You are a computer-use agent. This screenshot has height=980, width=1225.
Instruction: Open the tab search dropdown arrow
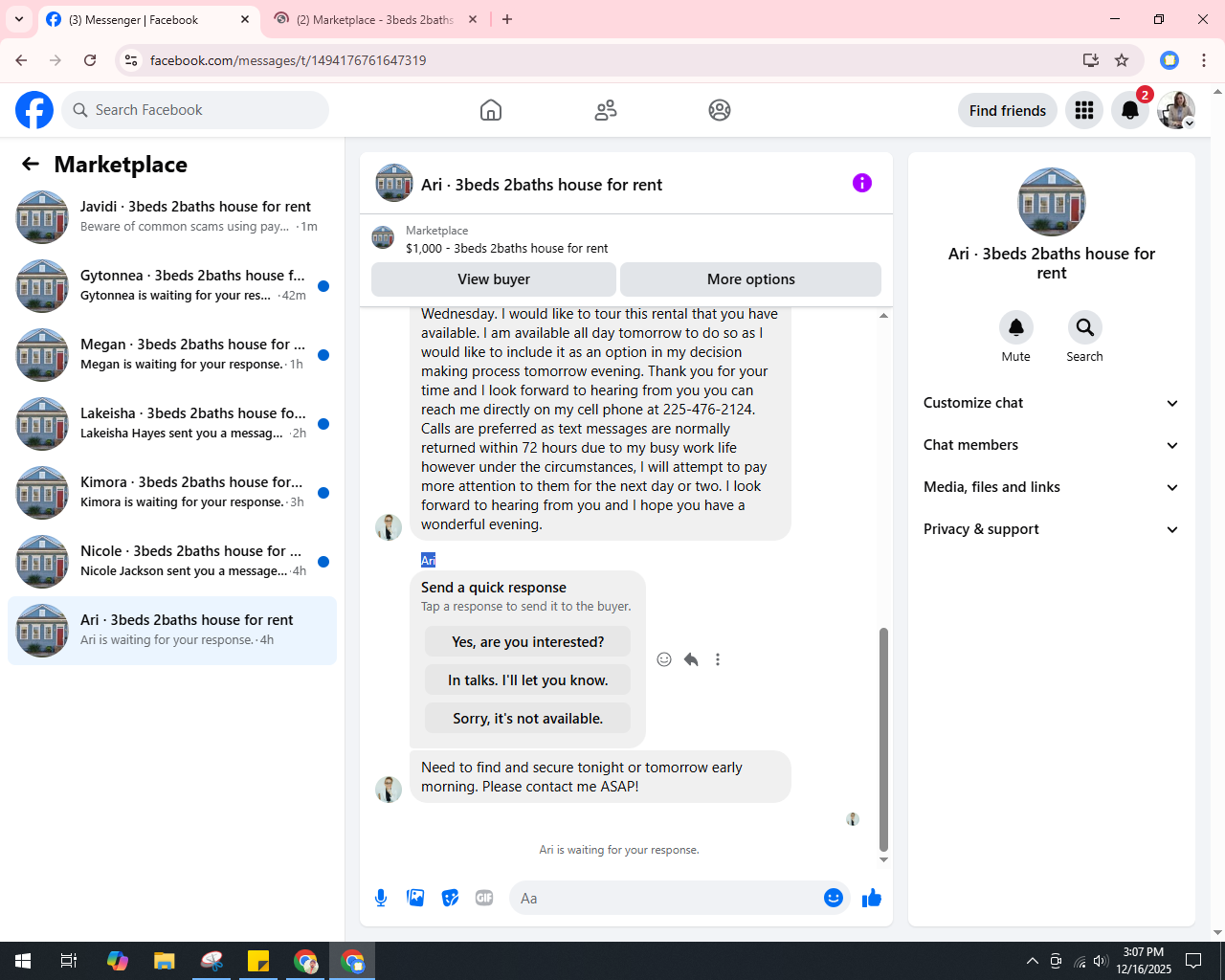coord(19,19)
